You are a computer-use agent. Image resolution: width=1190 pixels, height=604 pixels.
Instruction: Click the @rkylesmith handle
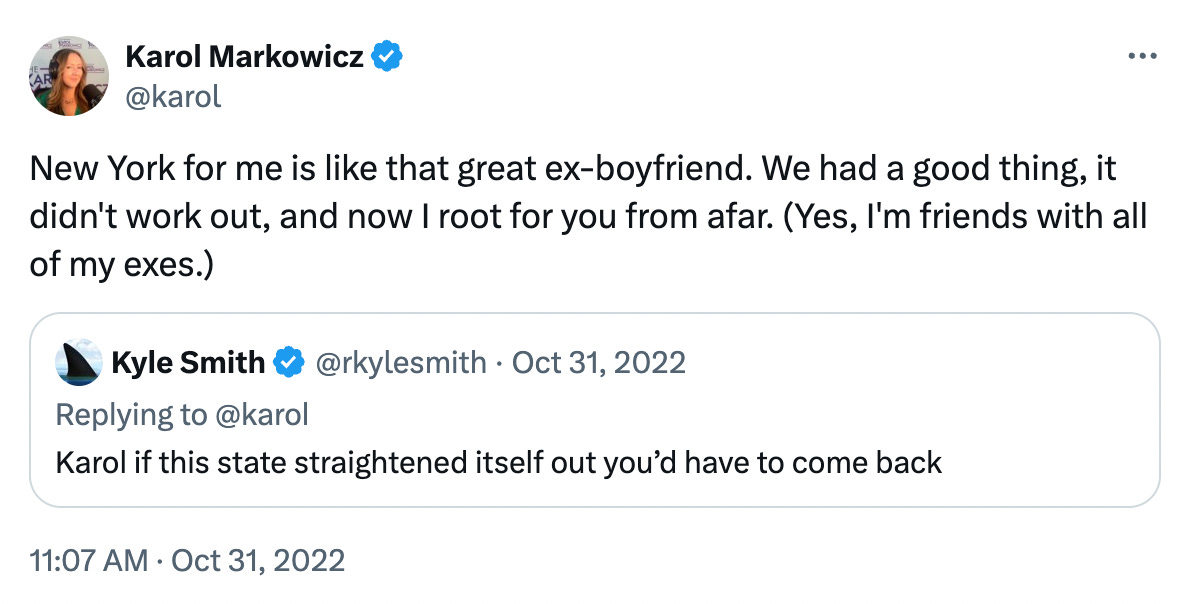(x=401, y=362)
